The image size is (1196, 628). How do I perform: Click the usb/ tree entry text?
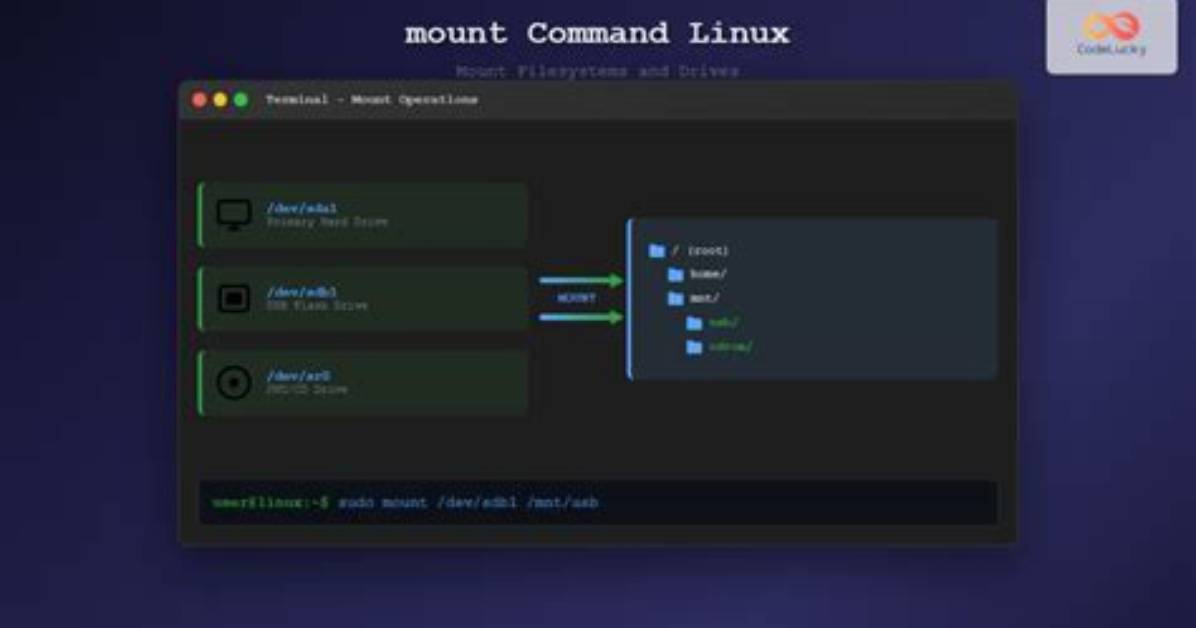point(723,323)
